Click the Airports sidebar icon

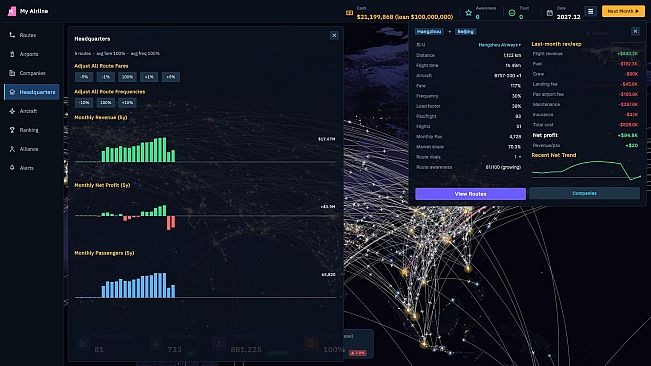coord(12,54)
